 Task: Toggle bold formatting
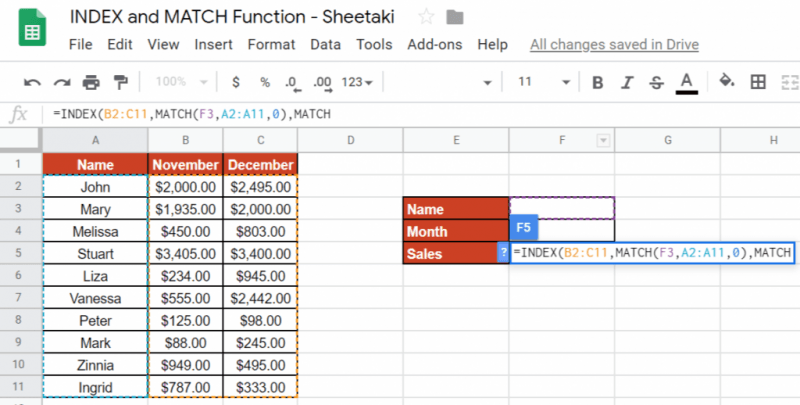tap(598, 82)
